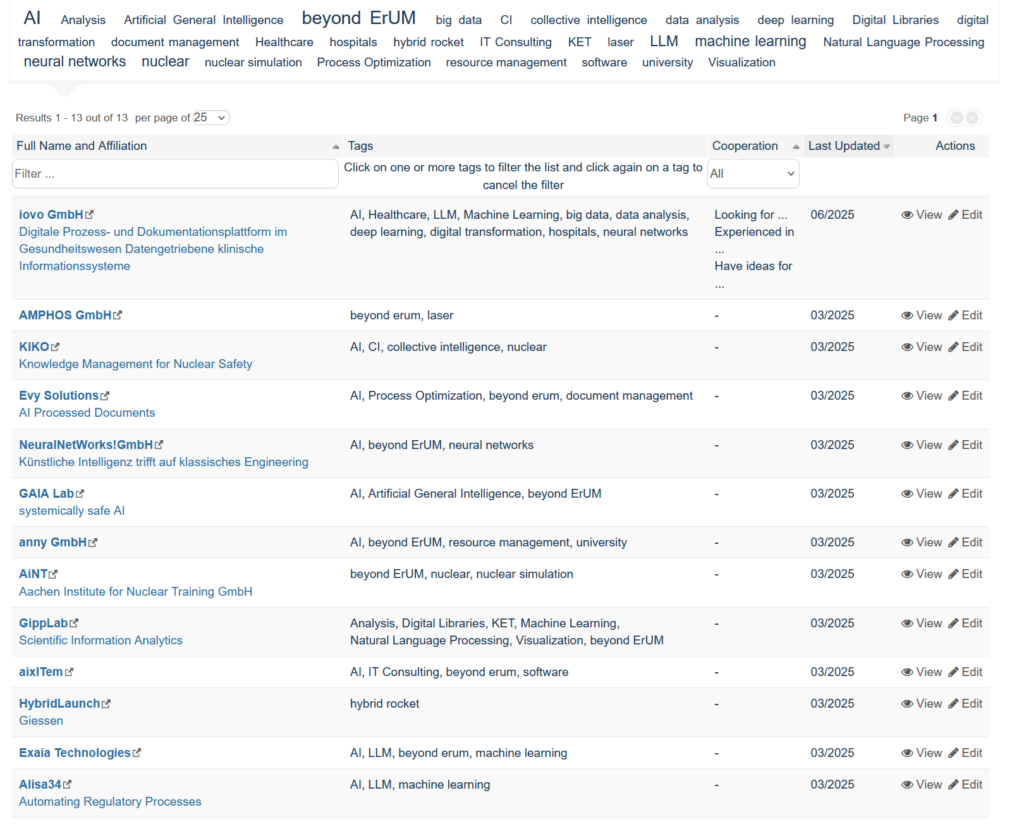Image resolution: width=1024 pixels, height=824 pixels.
Task: Open external link icon beside GippLab
Action: pos(74,624)
